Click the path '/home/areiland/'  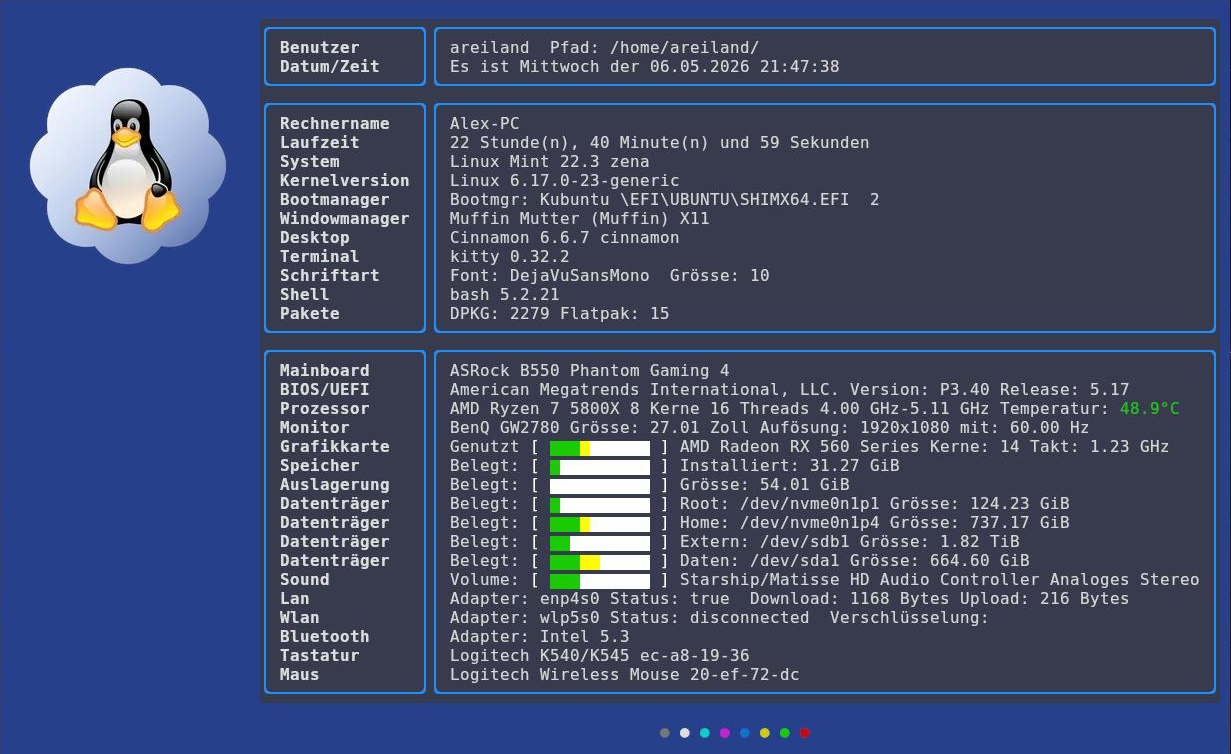click(685, 47)
